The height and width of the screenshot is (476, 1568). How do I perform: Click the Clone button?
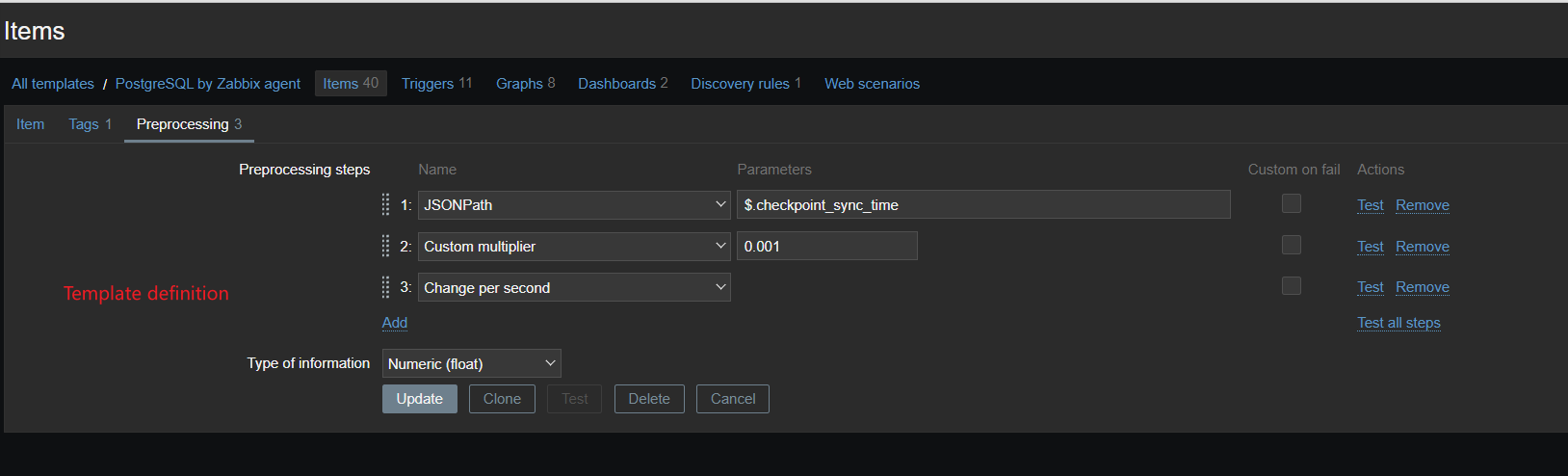[502, 399]
